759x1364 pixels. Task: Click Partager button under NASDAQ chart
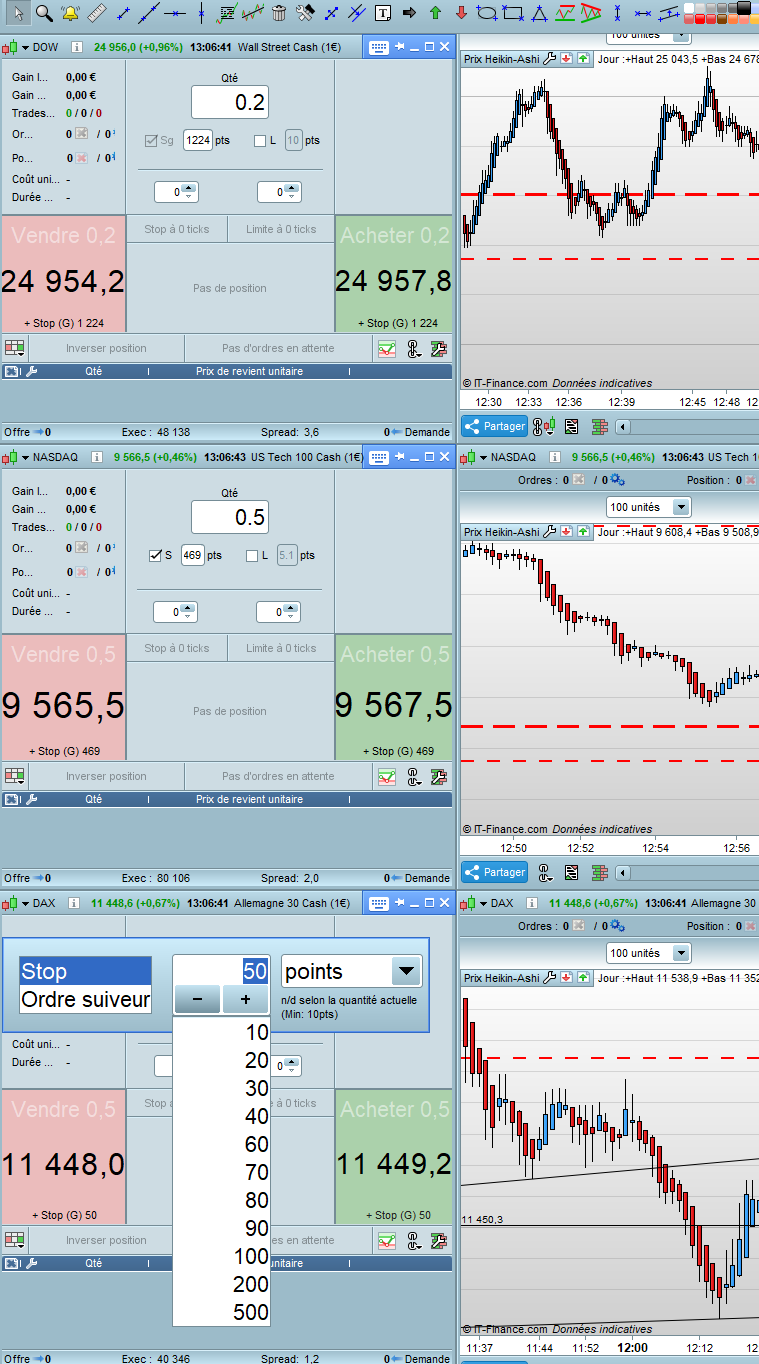tap(494, 872)
